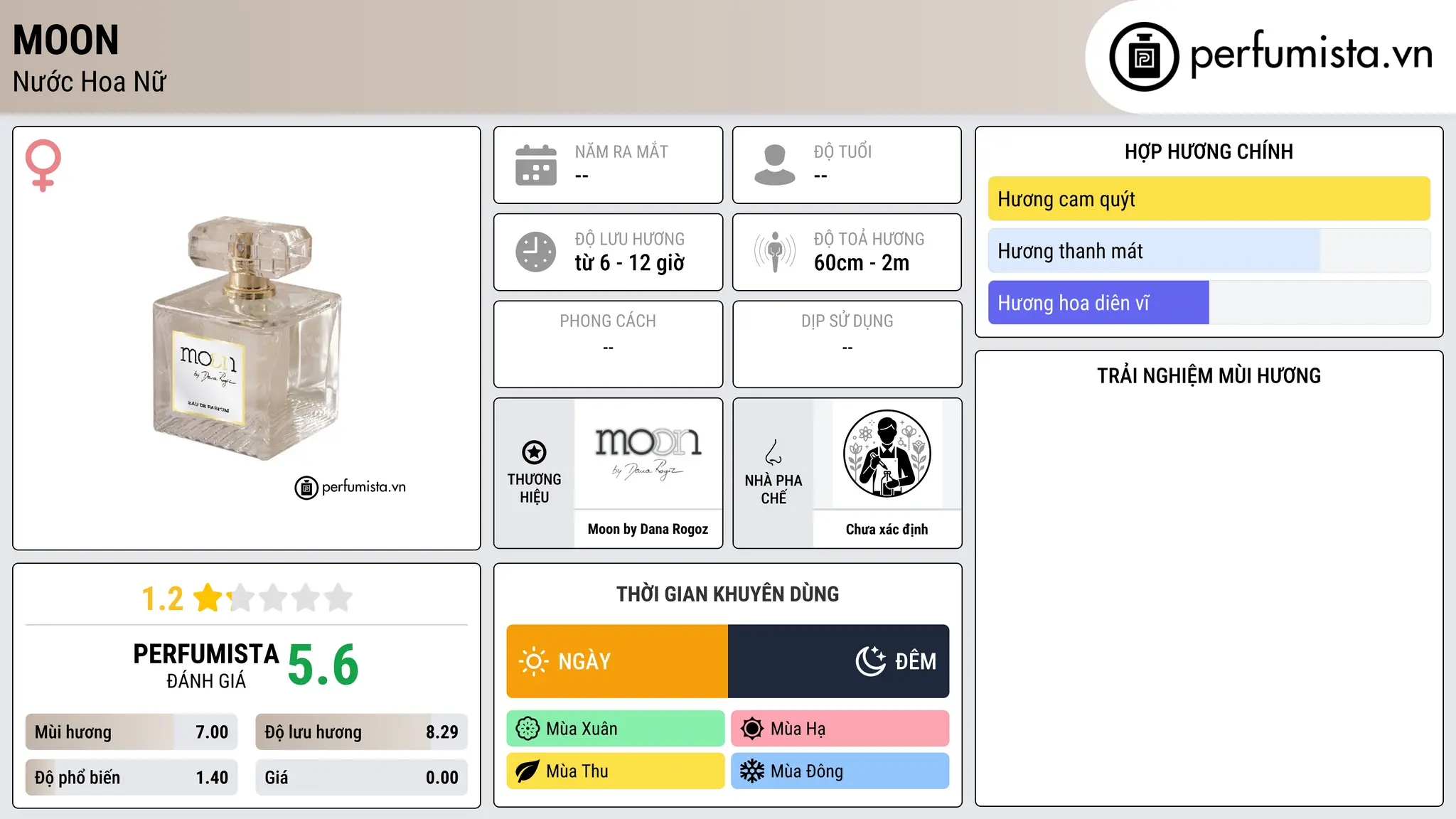Click the Thời gian khuyên dùng heading
The width and height of the screenshot is (1456, 819).
click(728, 594)
